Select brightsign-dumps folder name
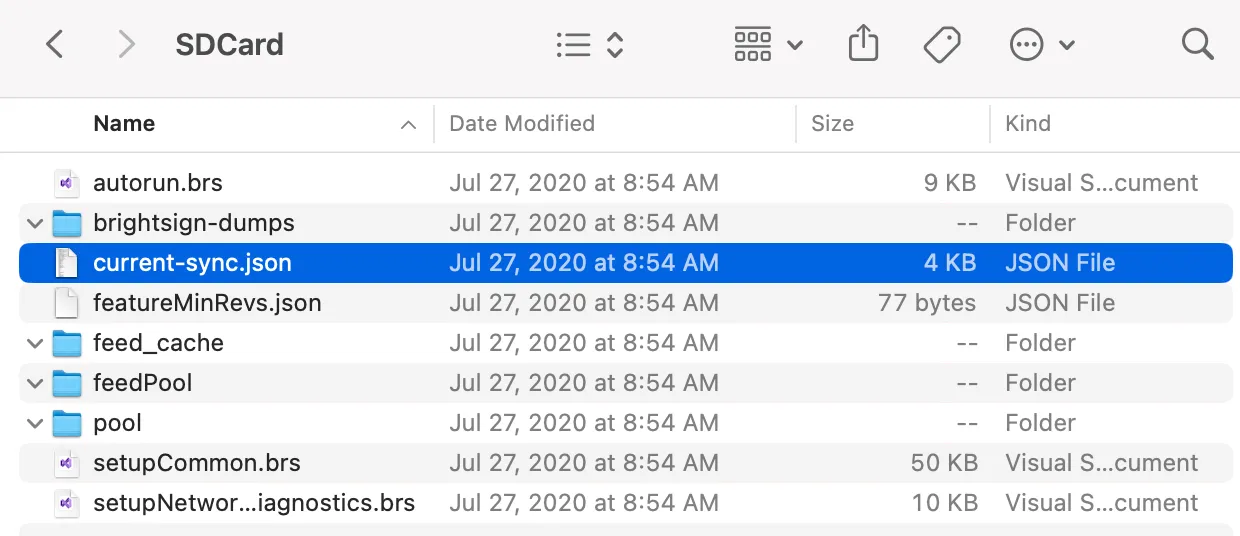This screenshot has height=536, width=1240. click(x=194, y=223)
